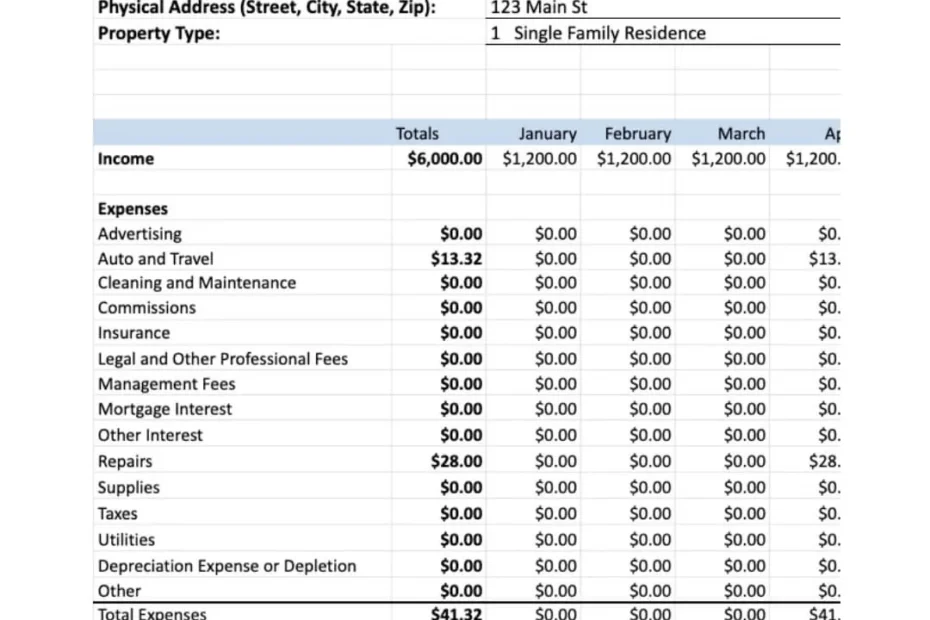This screenshot has width=930, height=620.
Task: Select the Other Interest row label
Action: (x=150, y=435)
